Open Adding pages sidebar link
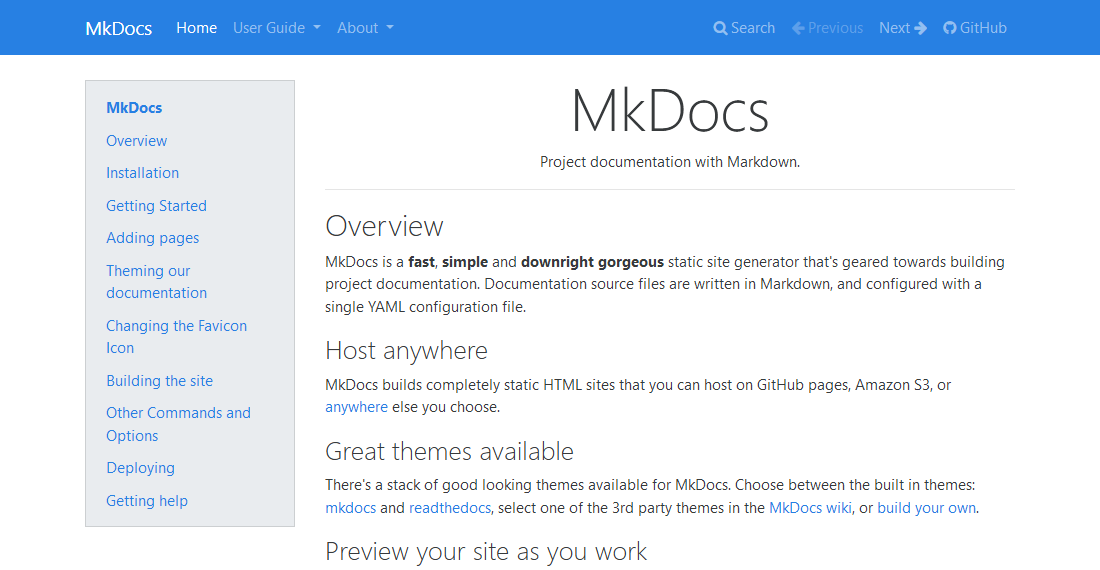 [152, 238]
